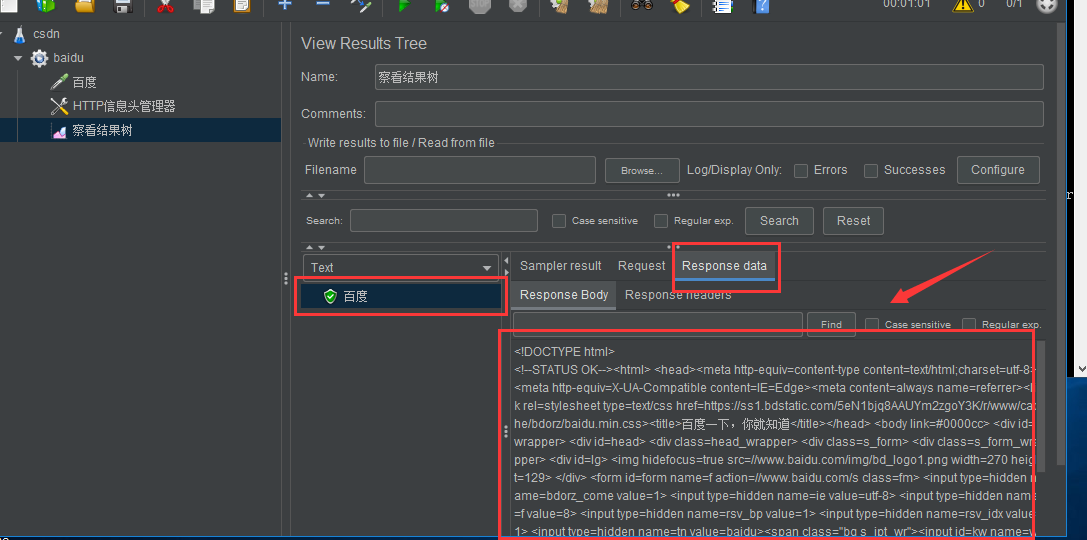Click the Find button
Image resolution: width=1087 pixels, height=540 pixels.
(x=831, y=324)
